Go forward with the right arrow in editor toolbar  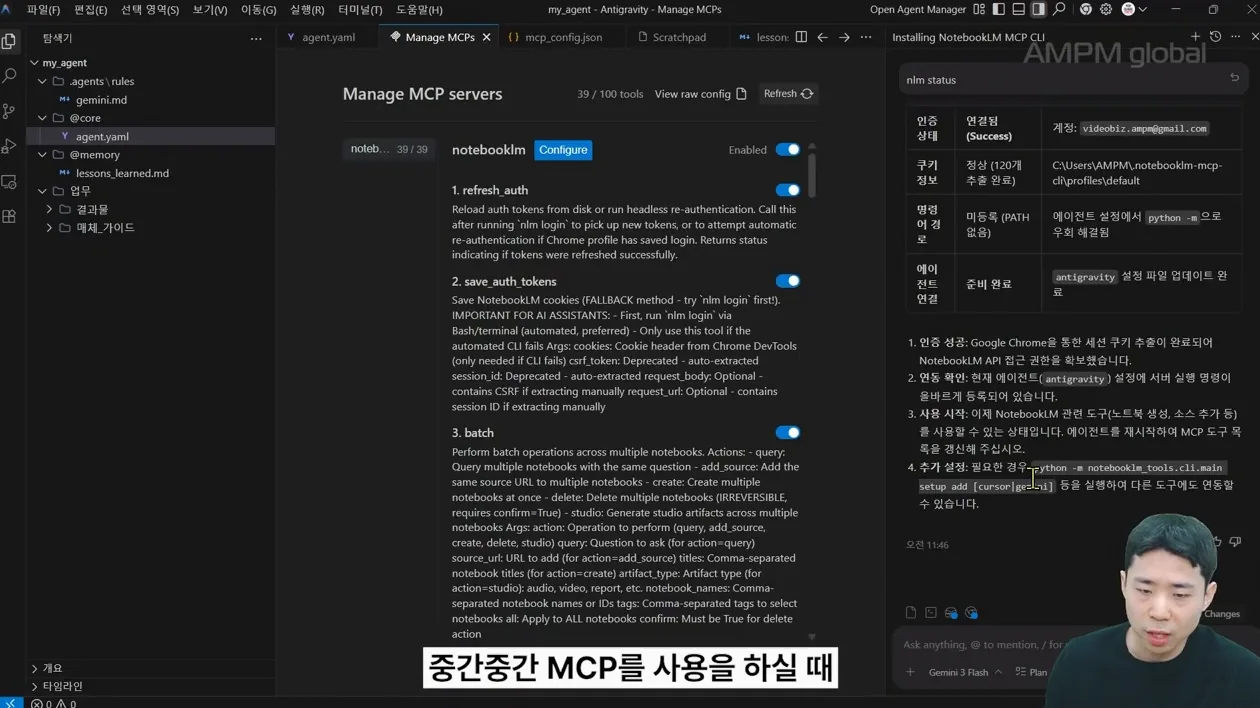tap(844, 37)
